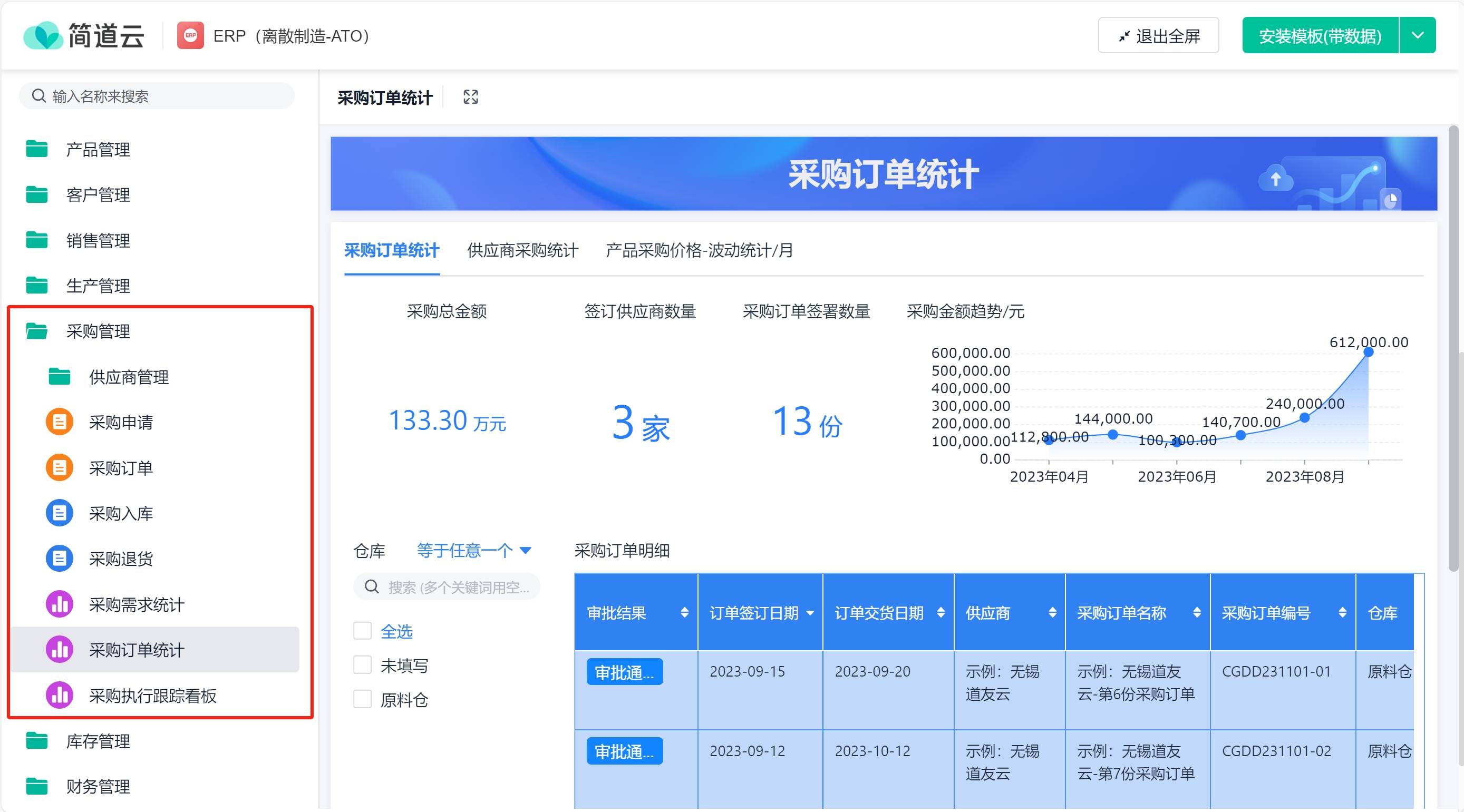Click fullscreen icon beside 采购订单统计 title
Screen dimensions: 1464x812
470,97
